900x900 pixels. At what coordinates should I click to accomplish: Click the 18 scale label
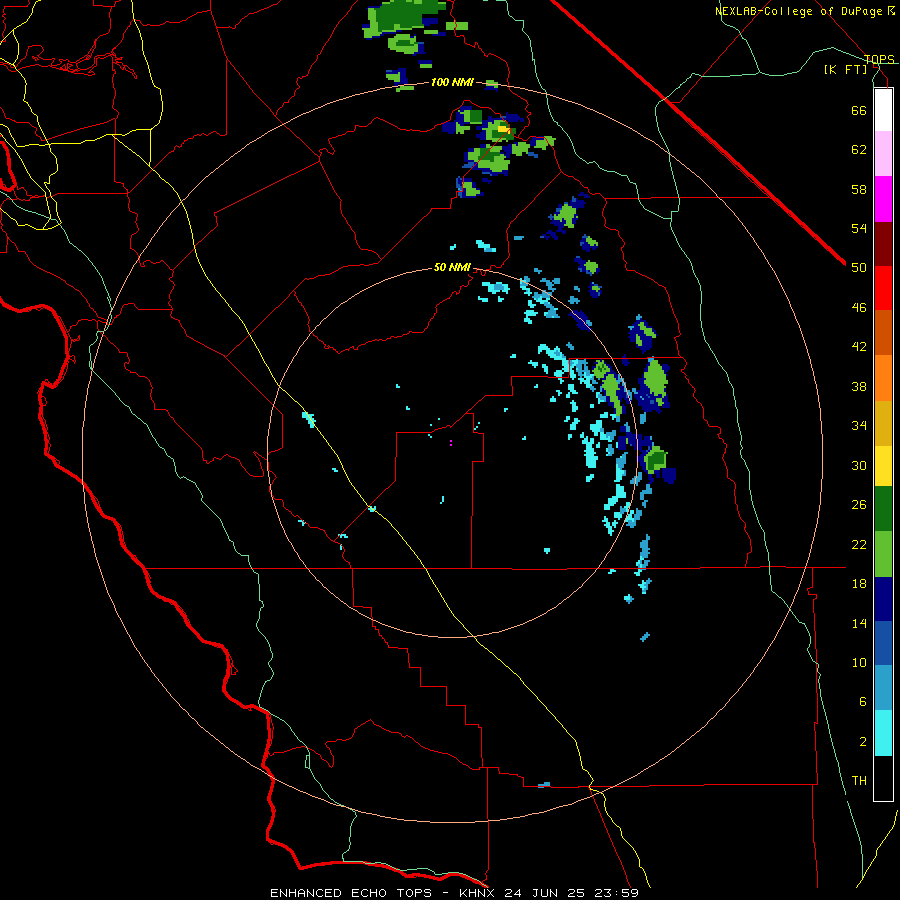point(859,583)
